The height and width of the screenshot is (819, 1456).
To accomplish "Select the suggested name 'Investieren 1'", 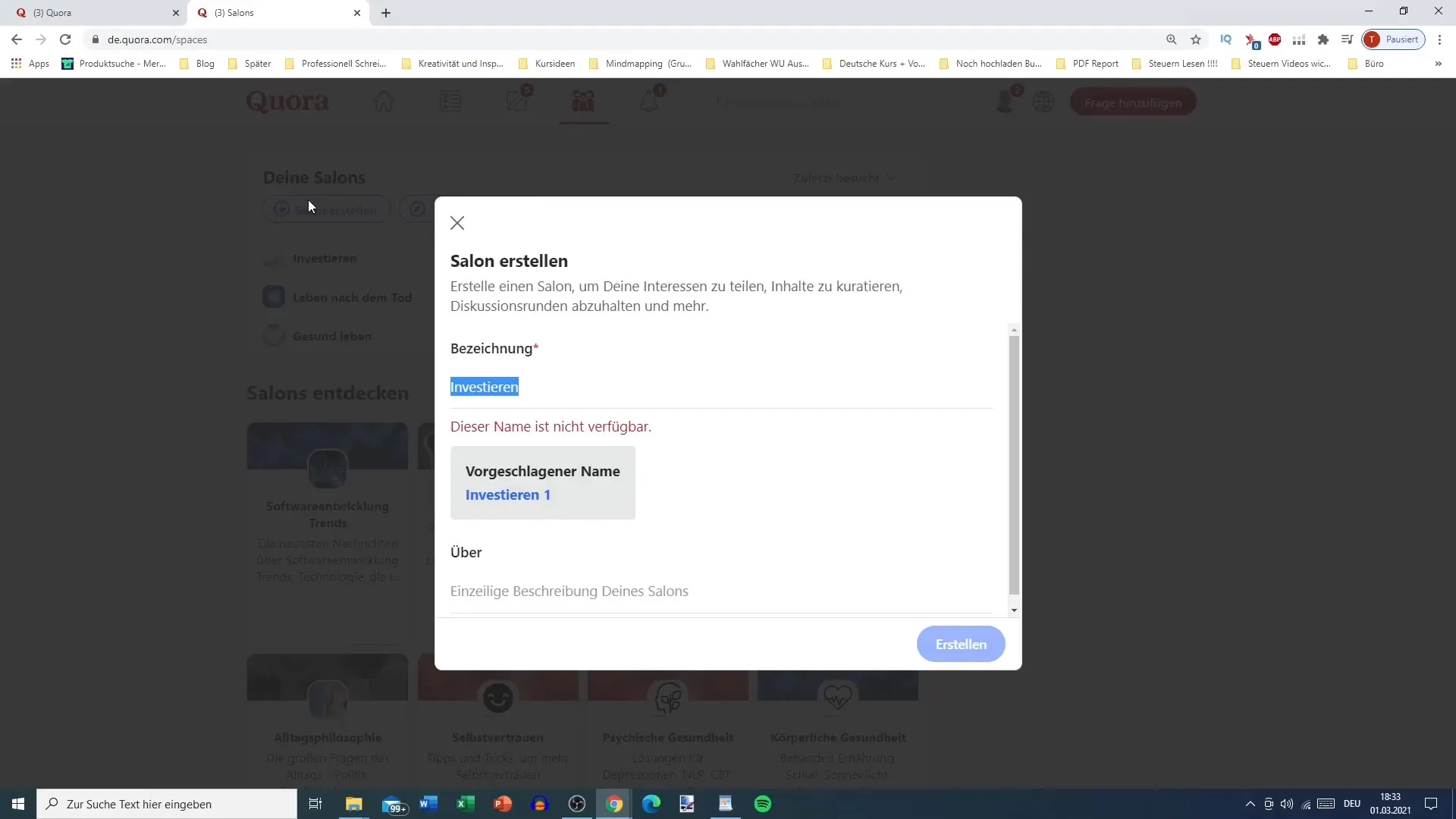I will tap(509, 494).
